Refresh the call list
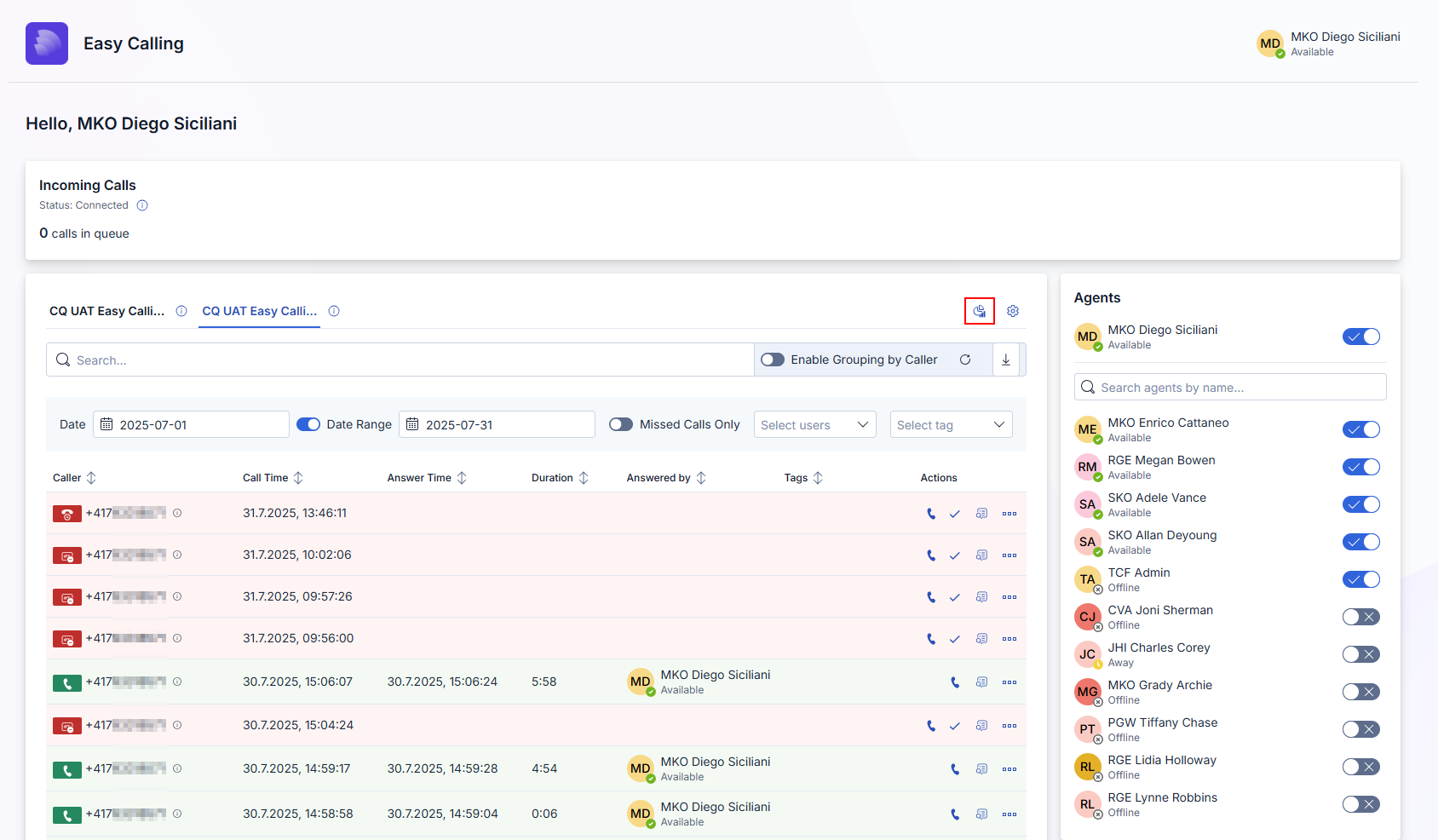The width and height of the screenshot is (1438, 840). click(x=966, y=360)
